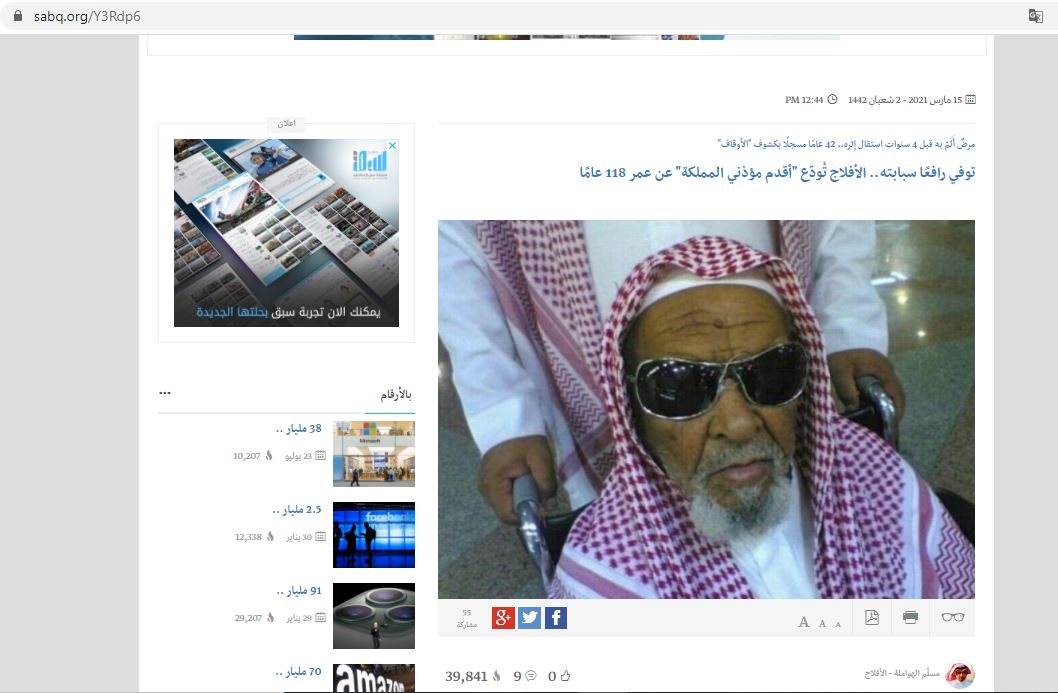
Task: Share the article on Google Plus
Action: coord(503,618)
